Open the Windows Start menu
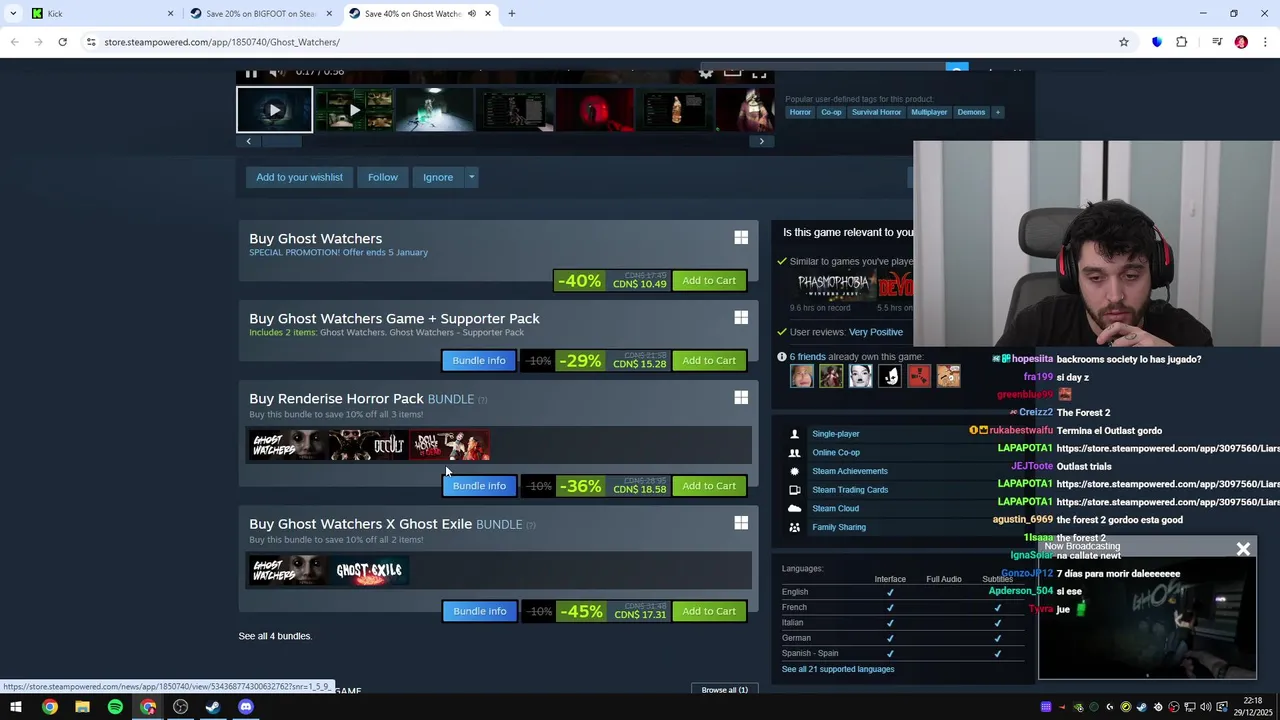Screen dimensions: 1280x720 tap(16, 707)
